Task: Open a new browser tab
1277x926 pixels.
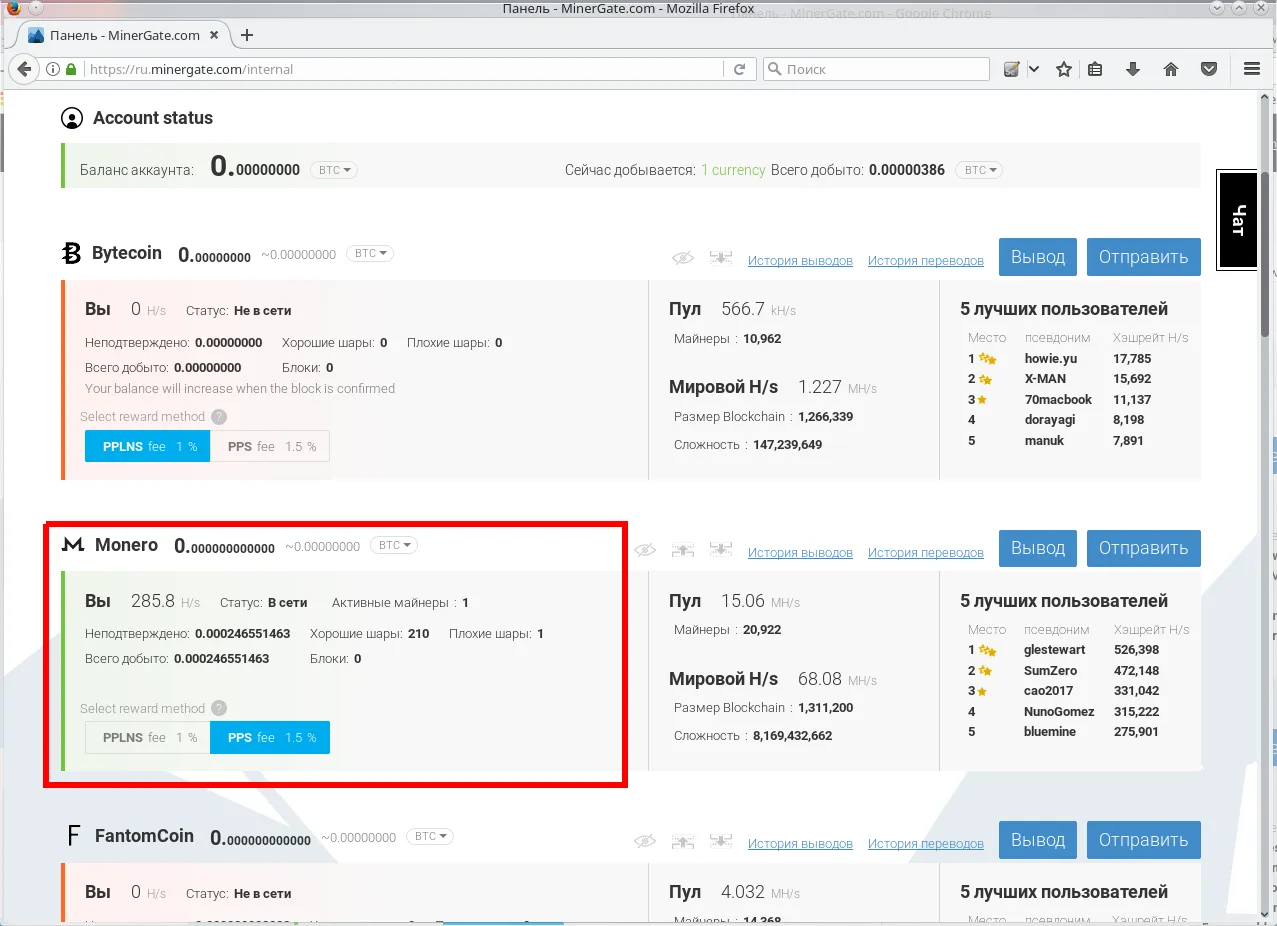Action: tap(247, 35)
